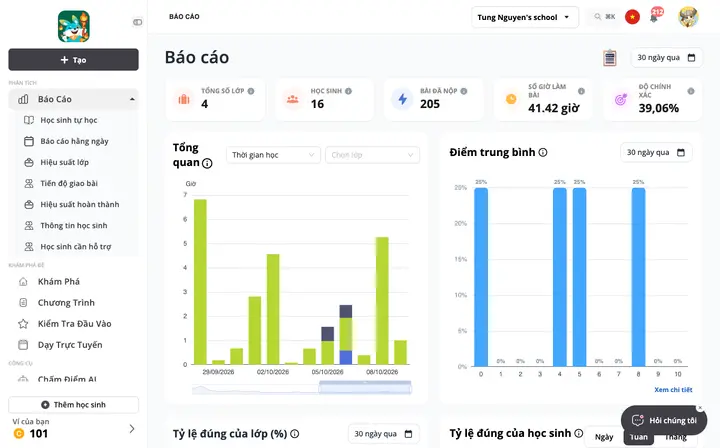Click the tallest green bar at 29/09/2026
The image size is (720, 448).
(200, 282)
